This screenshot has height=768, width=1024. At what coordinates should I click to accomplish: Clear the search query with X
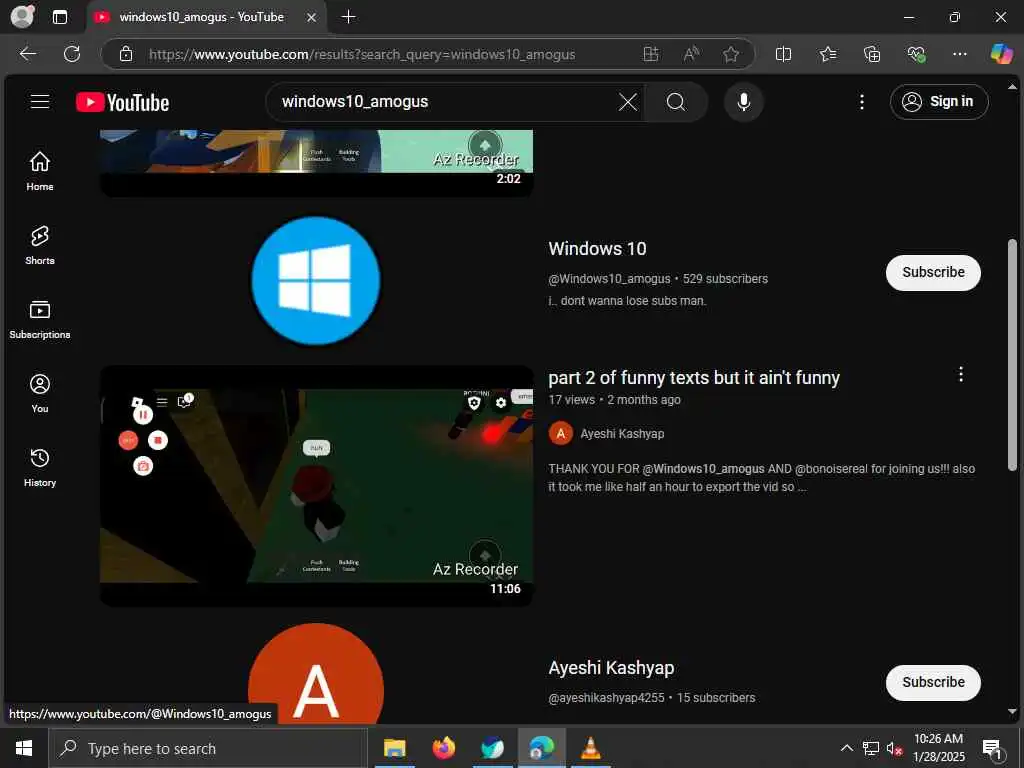tap(628, 102)
